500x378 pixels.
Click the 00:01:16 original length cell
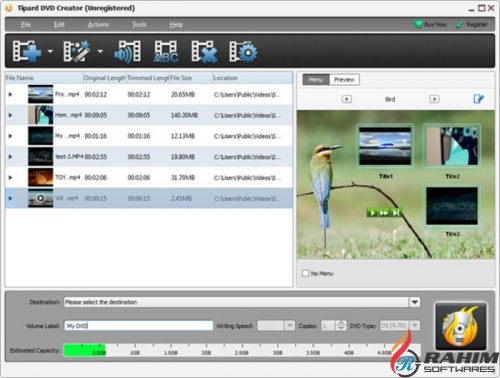click(96, 136)
